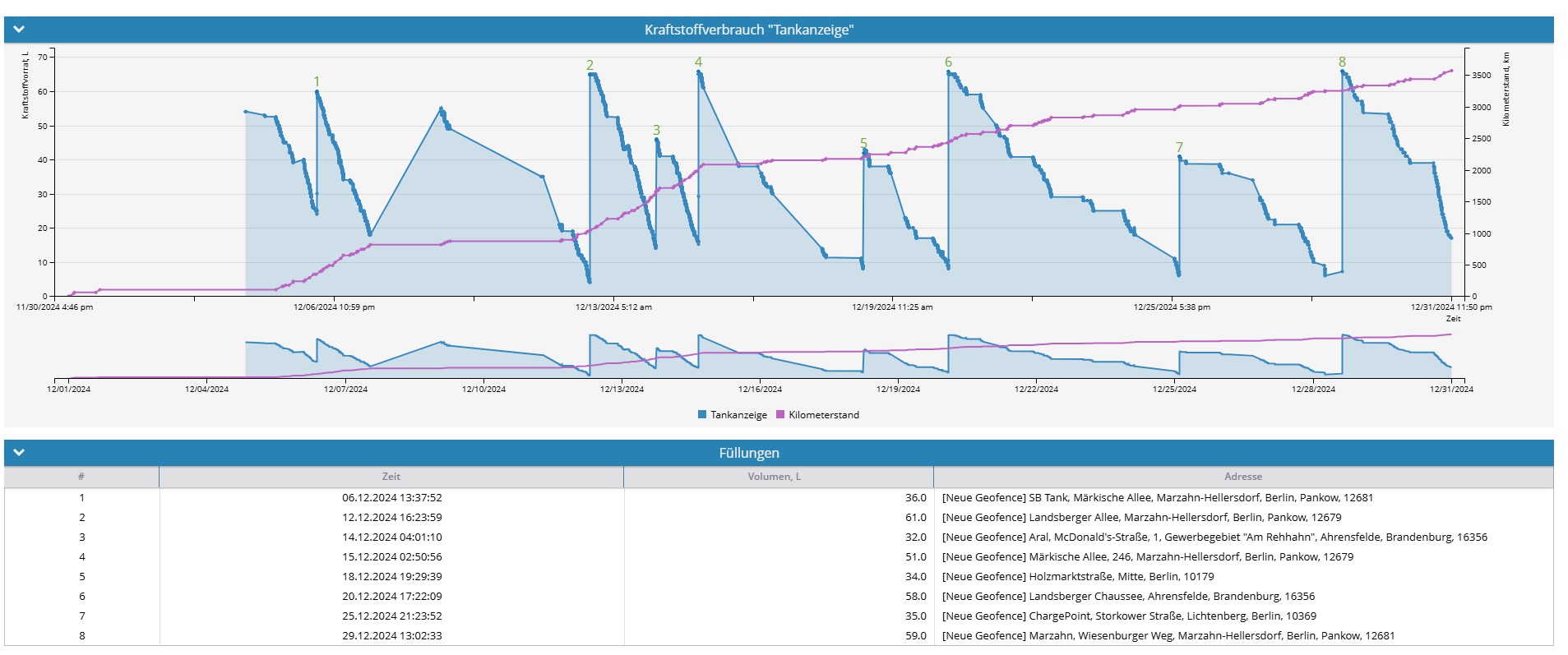Select the Aral McDonald's-Straße address row
The width and height of the screenshot is (1568, 655).
click(1214, 537)
